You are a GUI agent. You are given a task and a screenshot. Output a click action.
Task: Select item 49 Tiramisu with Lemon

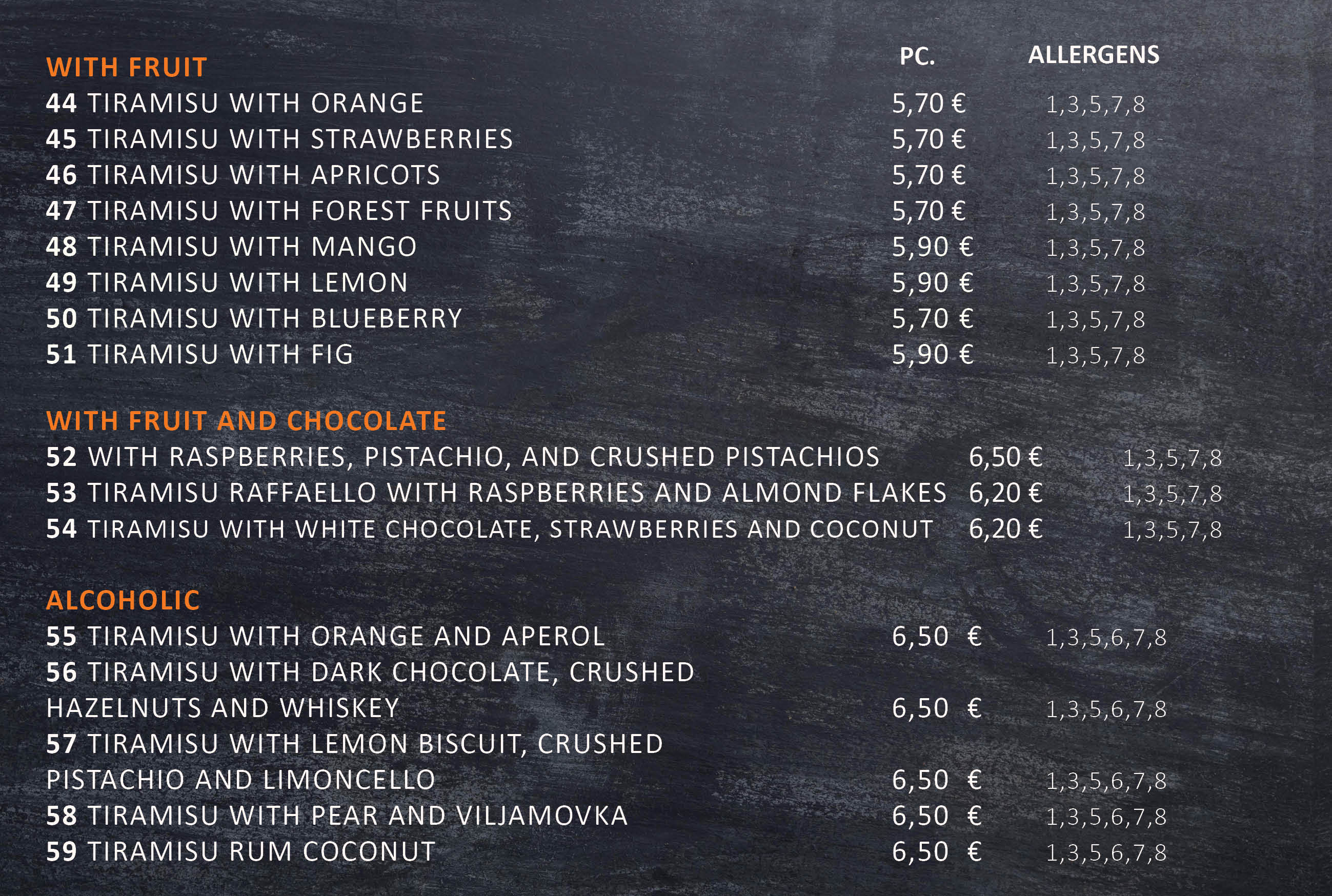227,283
